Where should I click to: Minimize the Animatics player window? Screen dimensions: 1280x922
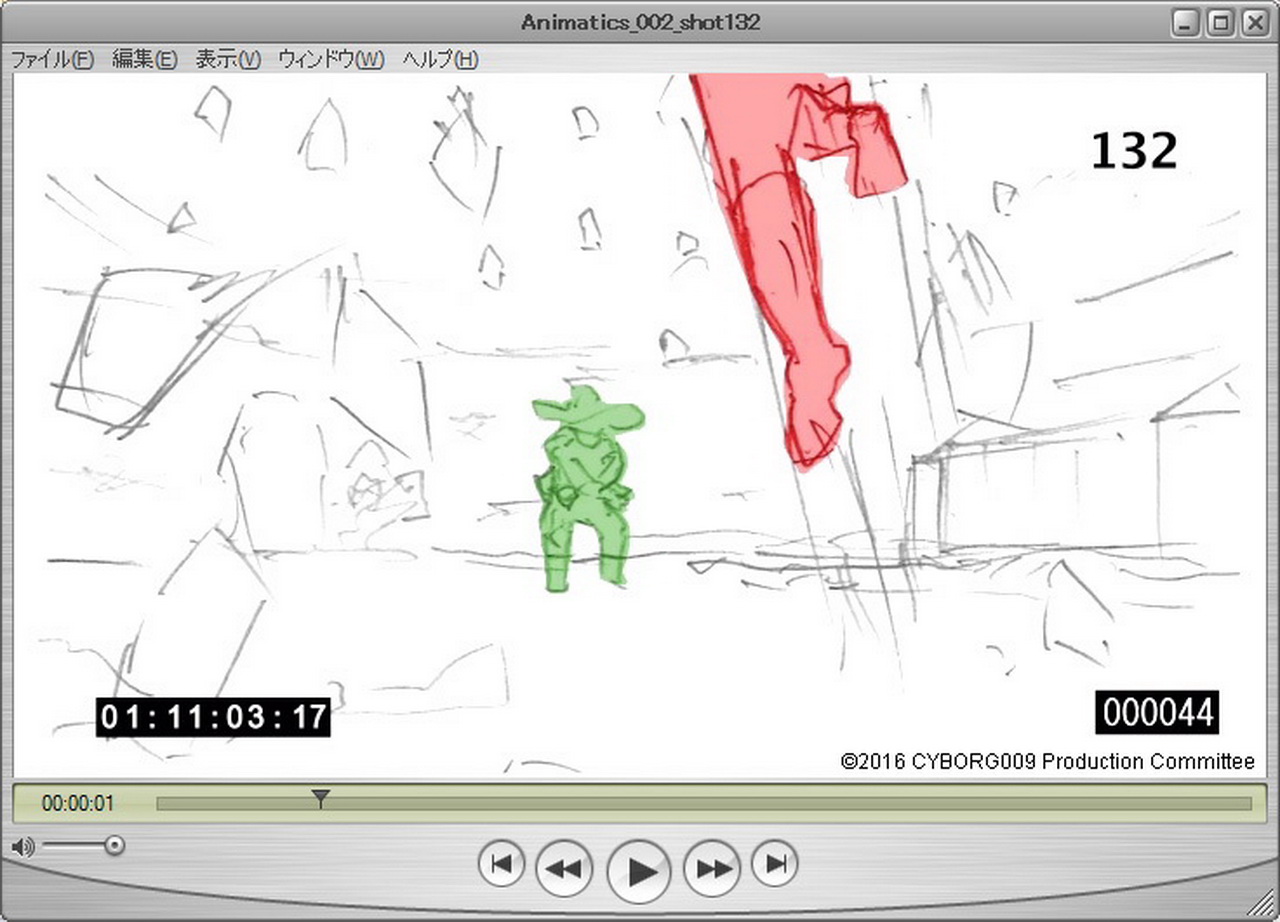pos(1186,22)
